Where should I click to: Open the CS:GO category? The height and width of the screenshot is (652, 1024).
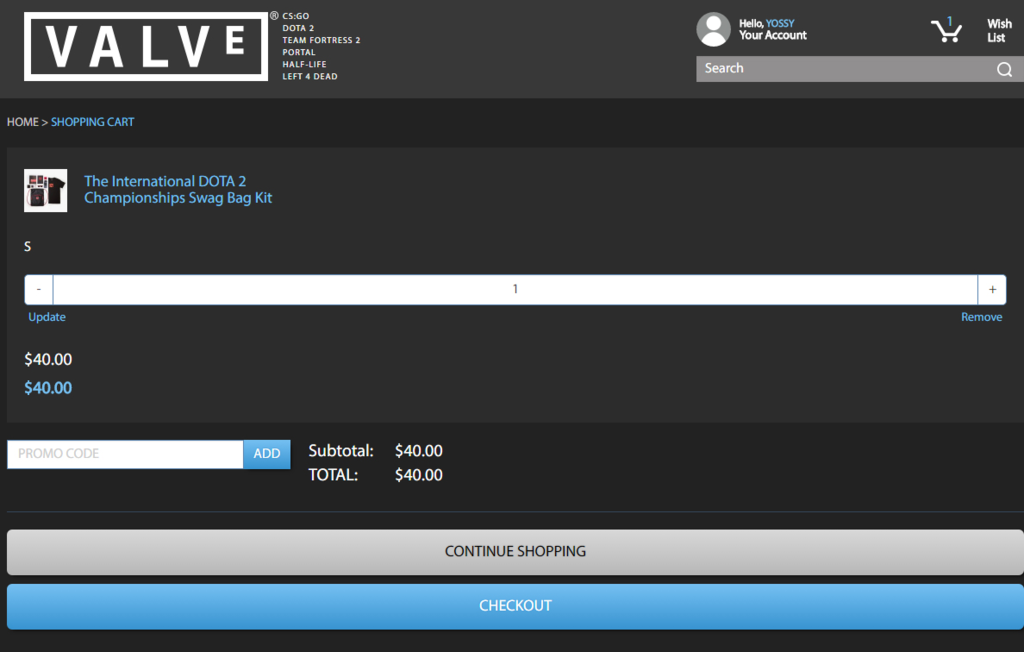tap(296, 16)
